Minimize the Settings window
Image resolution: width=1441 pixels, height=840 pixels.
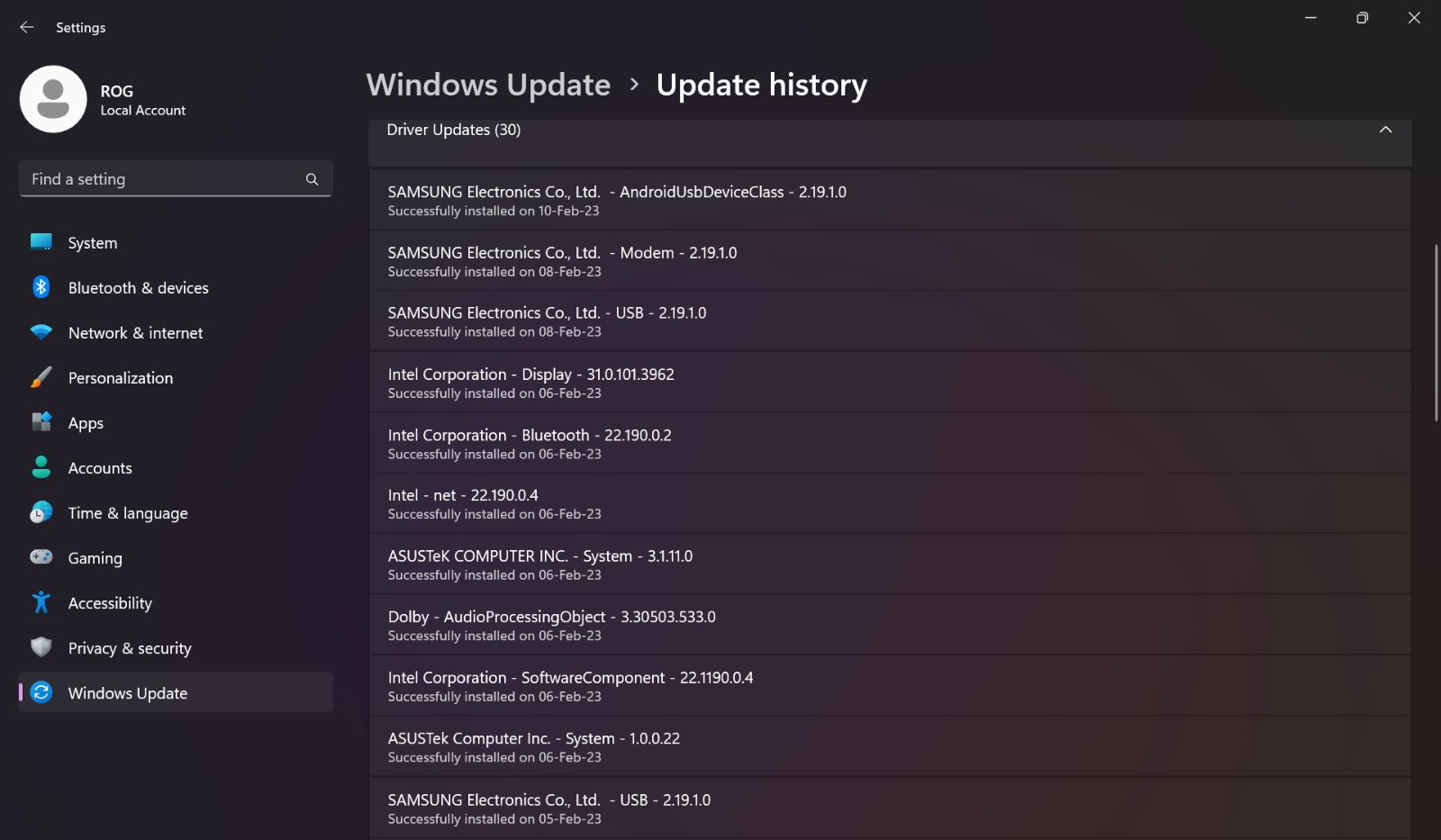tap(1310, 18)
